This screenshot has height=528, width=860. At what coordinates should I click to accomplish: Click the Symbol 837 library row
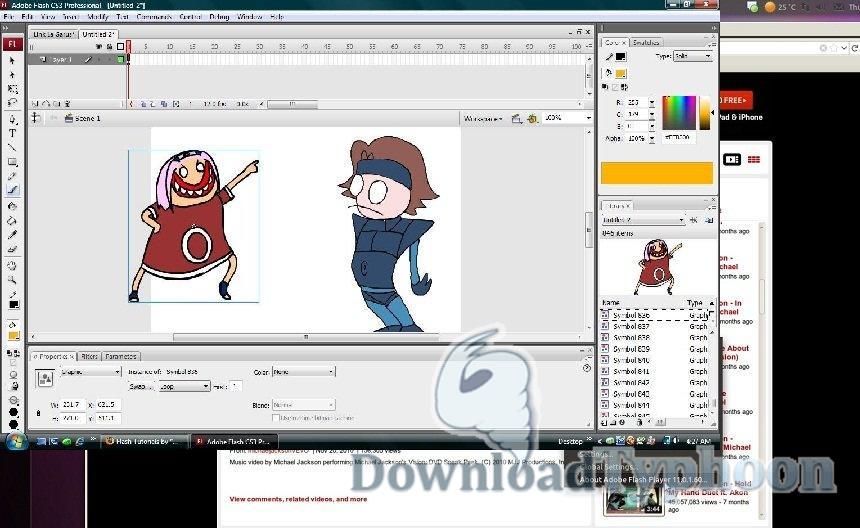pos(655,326)
